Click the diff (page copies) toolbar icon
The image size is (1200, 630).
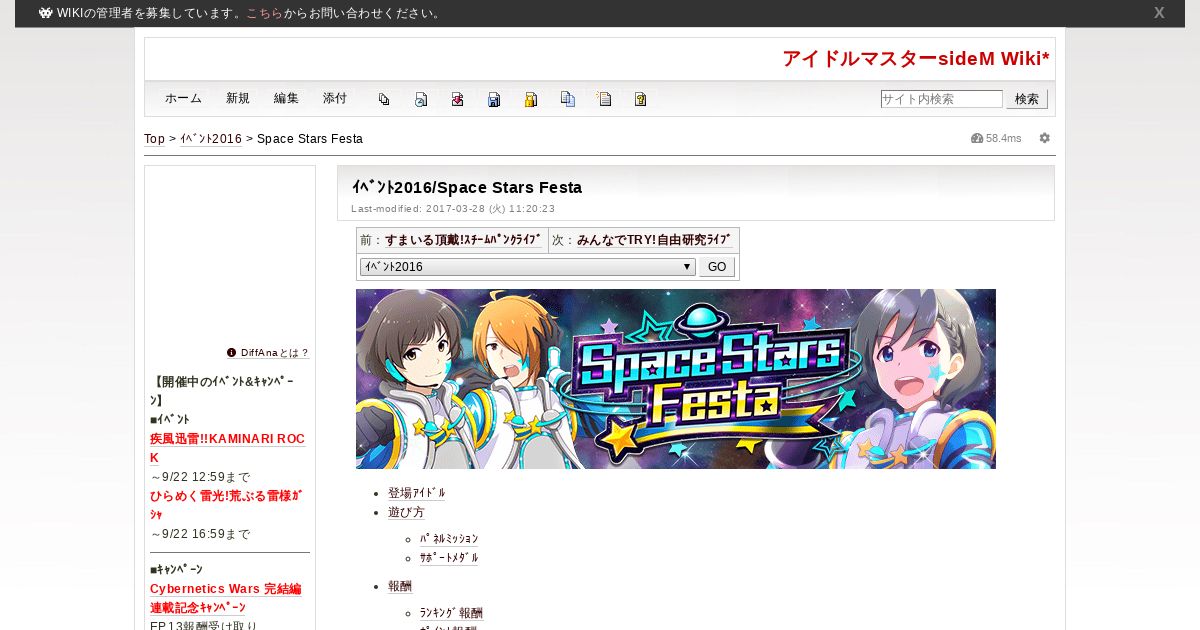(384, 99)
